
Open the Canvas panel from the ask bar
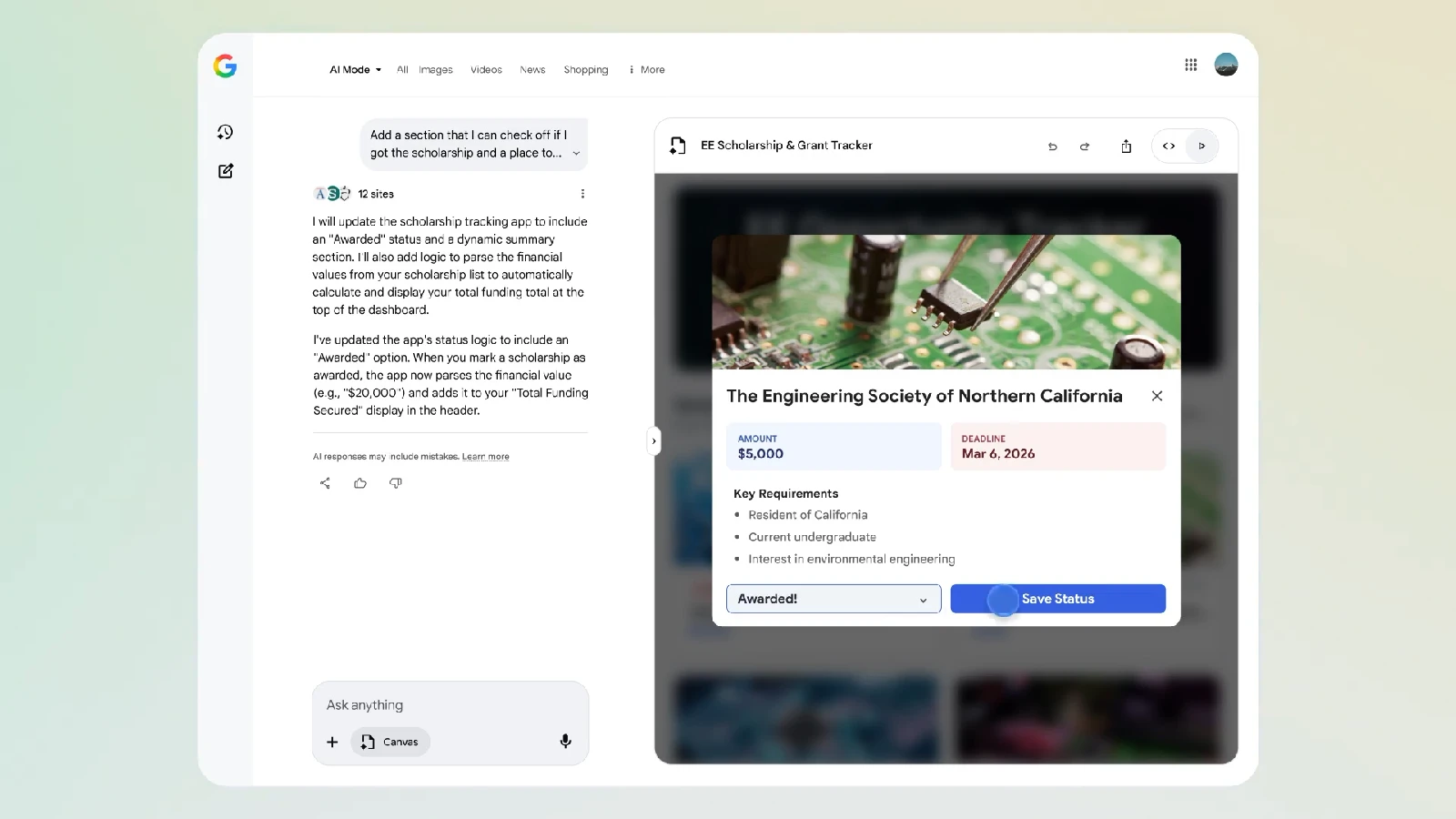coord(389,742)
